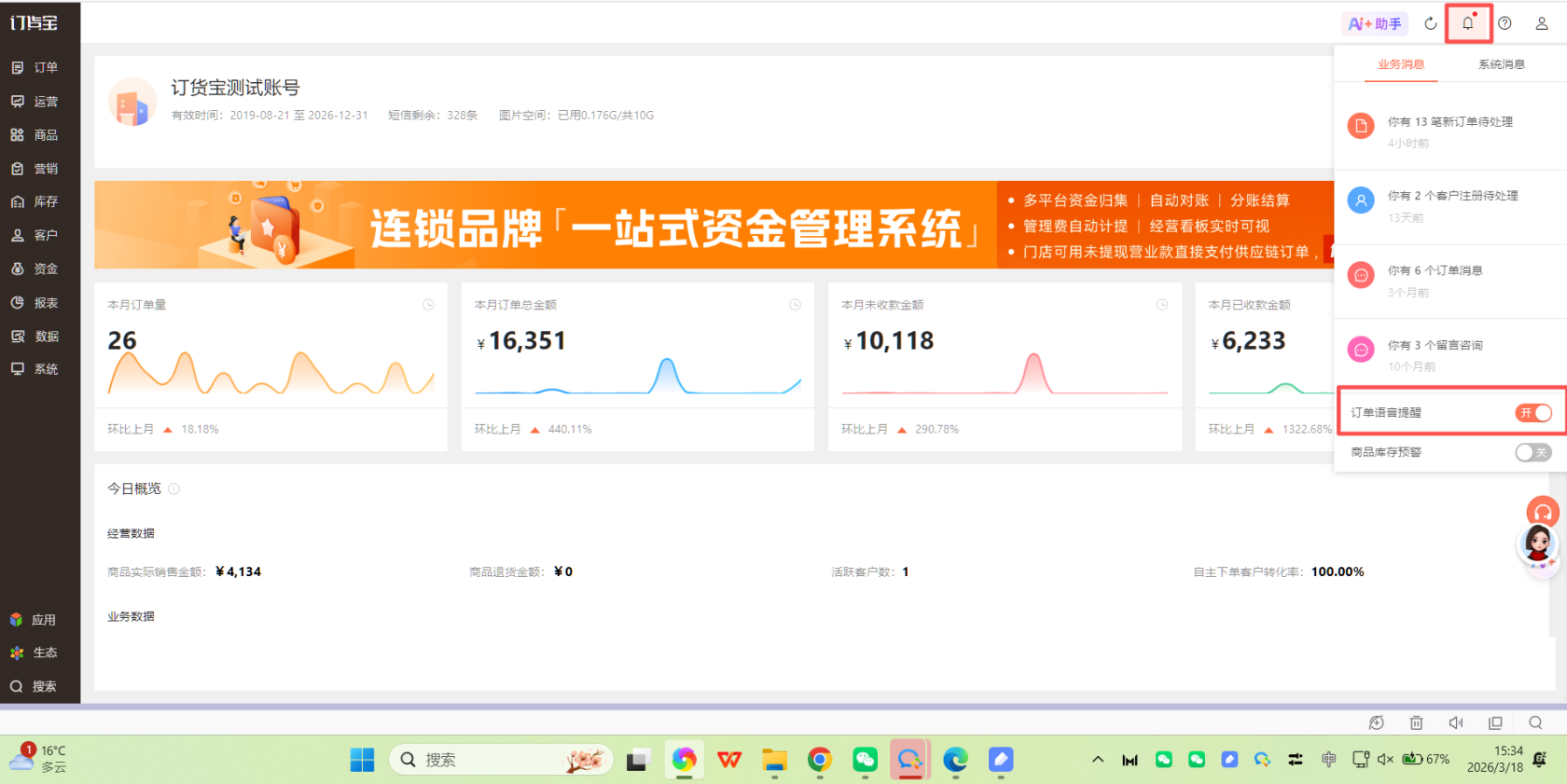
Task: Click the refresh icon in the top bar
Action: [1431, 23]
